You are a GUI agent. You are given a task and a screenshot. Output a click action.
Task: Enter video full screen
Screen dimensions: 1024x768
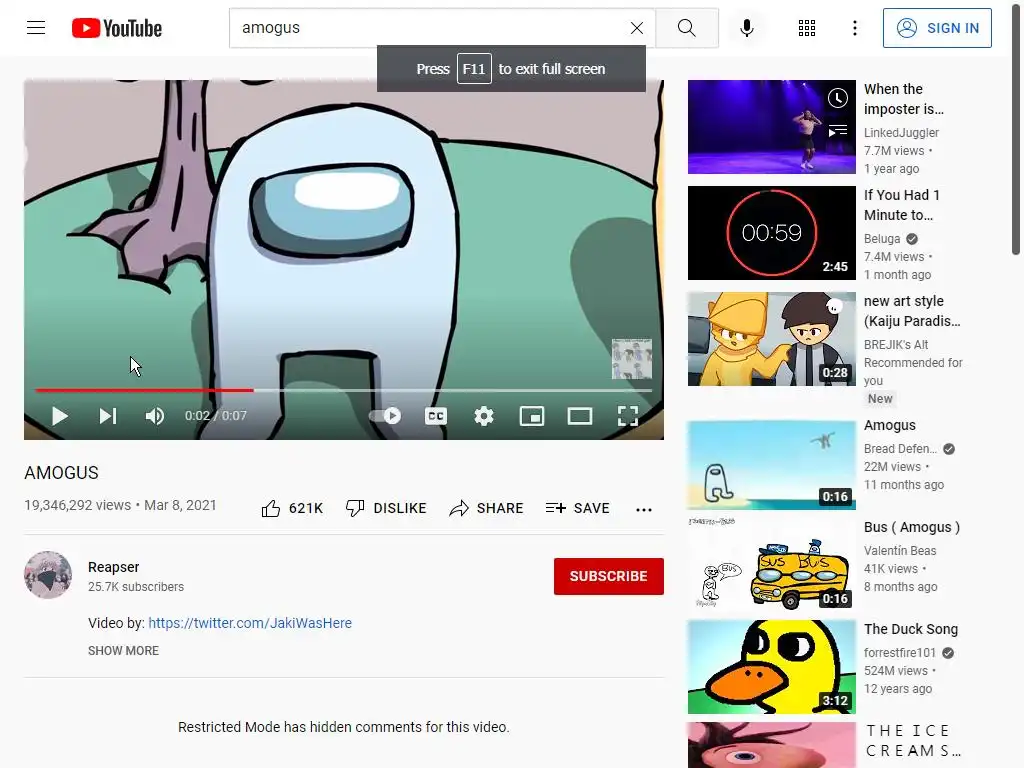(x=628, y=416)
